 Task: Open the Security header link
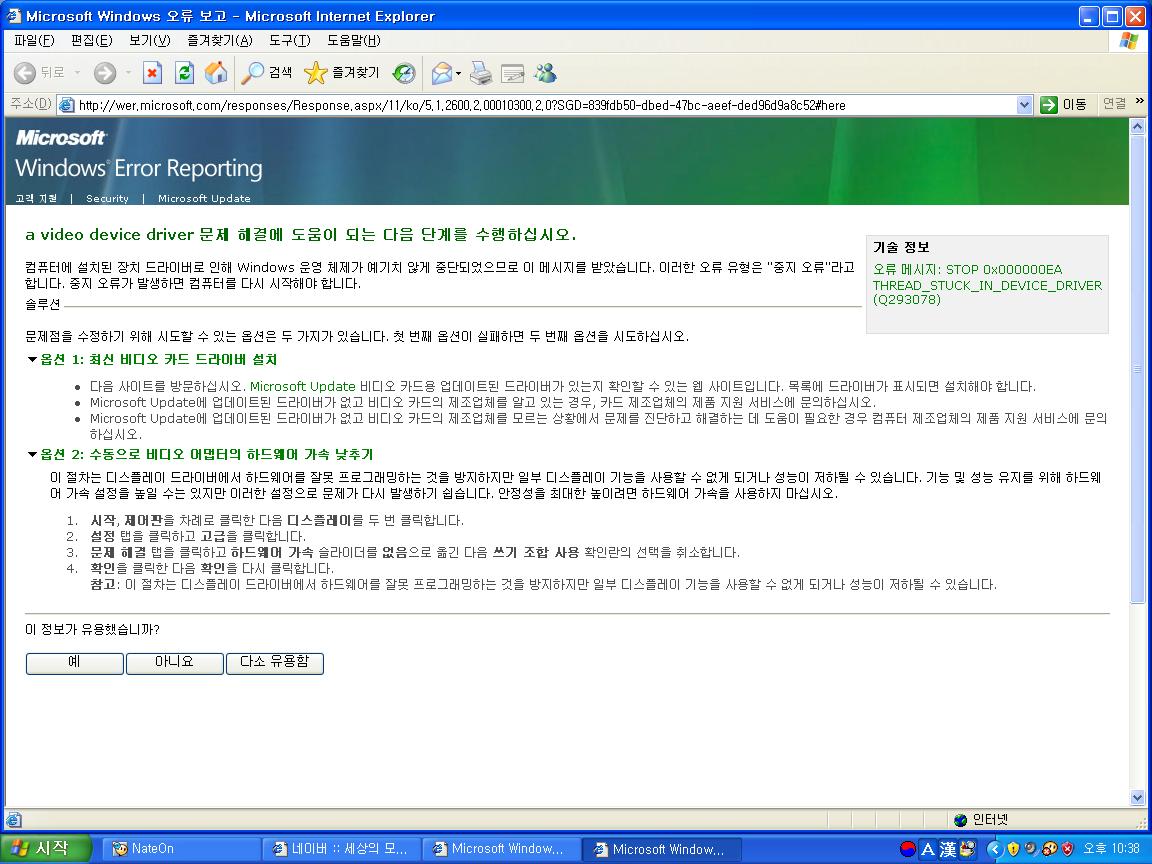click(x=107, y=198)
